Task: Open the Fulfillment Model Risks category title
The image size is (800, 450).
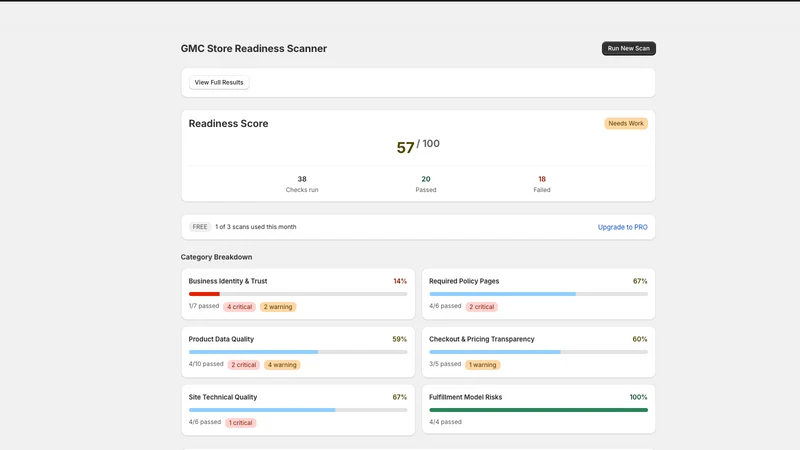Action: [465, 397]
